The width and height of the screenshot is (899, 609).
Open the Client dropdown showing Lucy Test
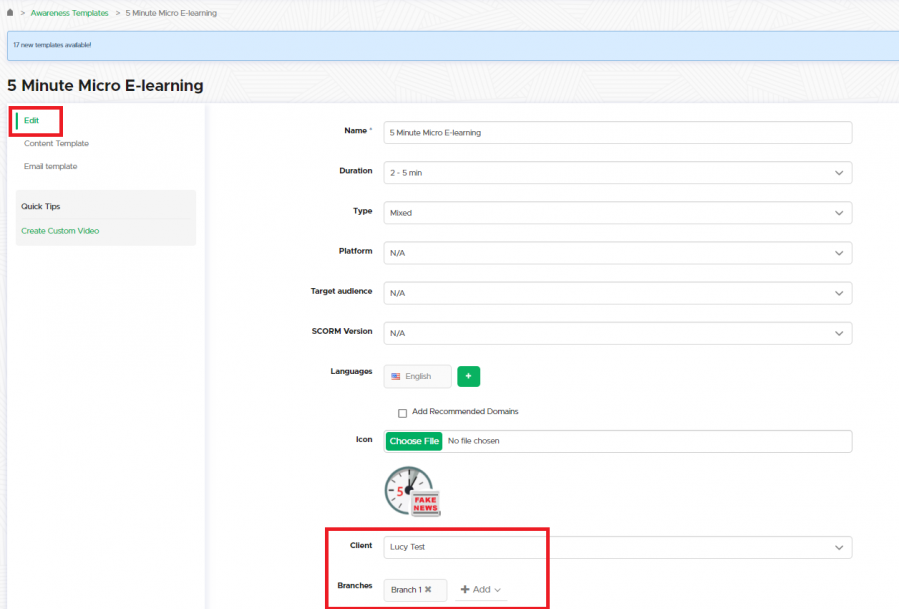(617, 547)
